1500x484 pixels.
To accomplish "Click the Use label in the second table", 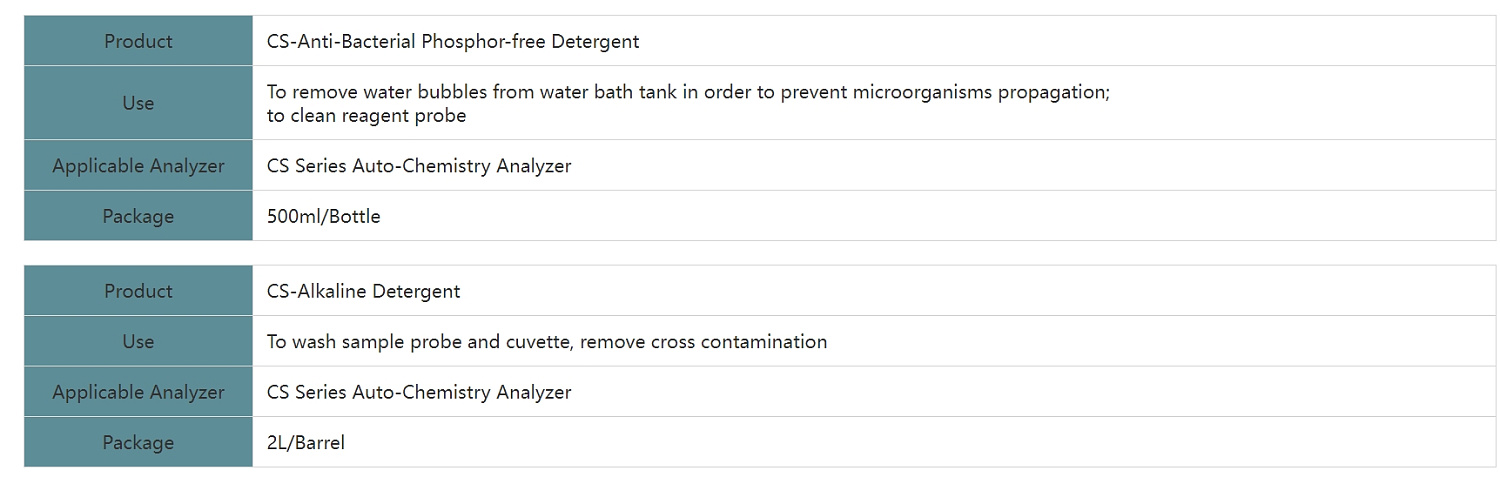I will click(138, 342).
